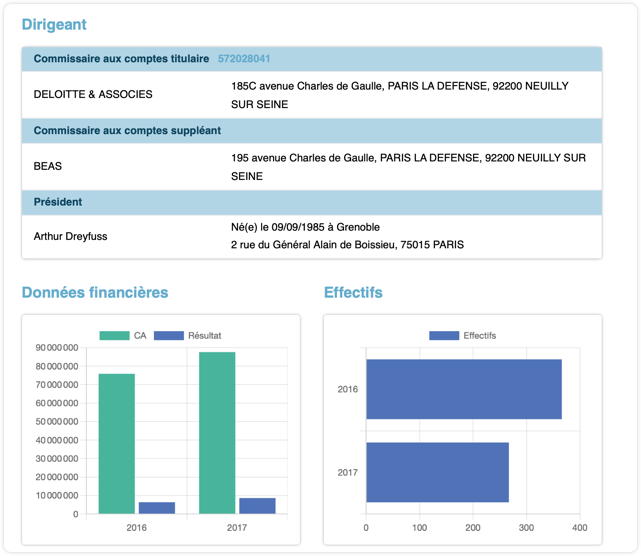Select the 2016 Effectifs horizontal bar

(x=464, y=389)
